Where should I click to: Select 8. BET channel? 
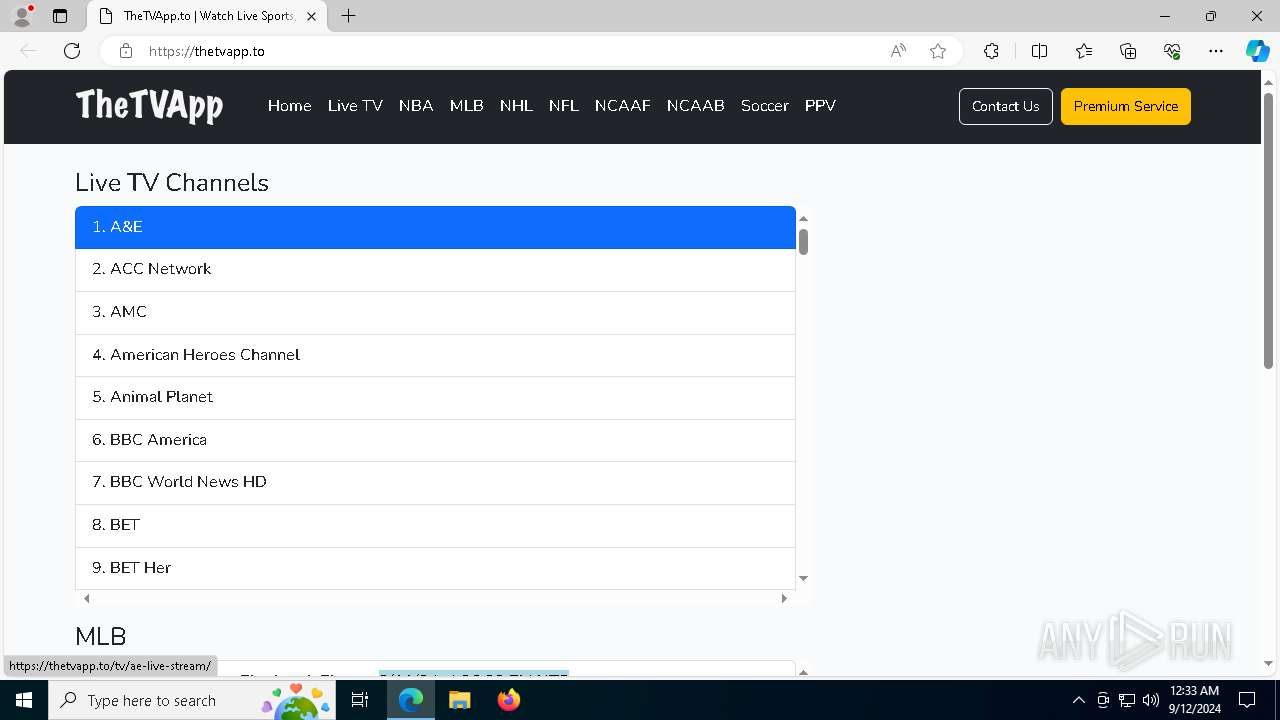435,525
